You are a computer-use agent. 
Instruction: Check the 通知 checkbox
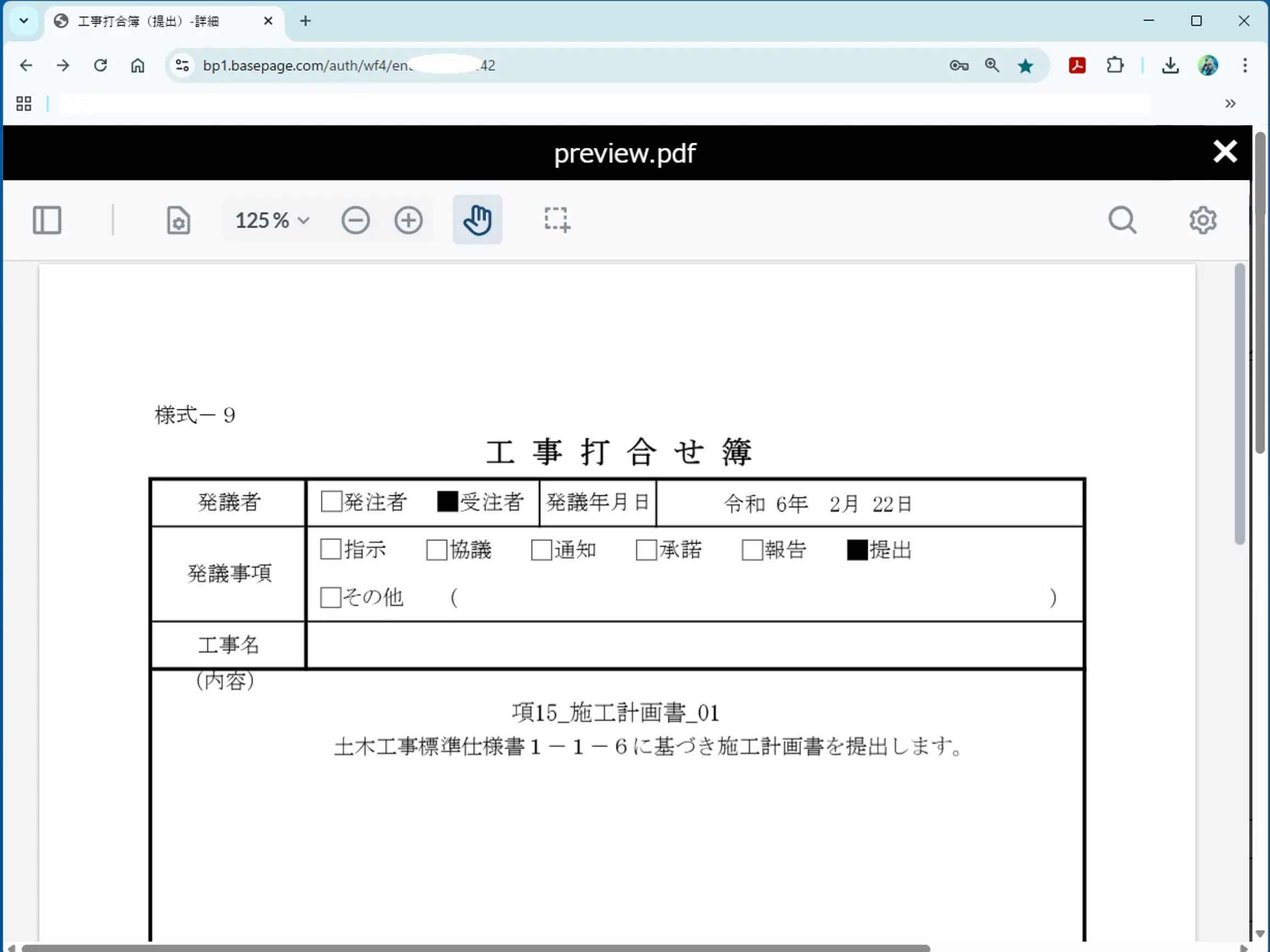[x=541, y=550]
